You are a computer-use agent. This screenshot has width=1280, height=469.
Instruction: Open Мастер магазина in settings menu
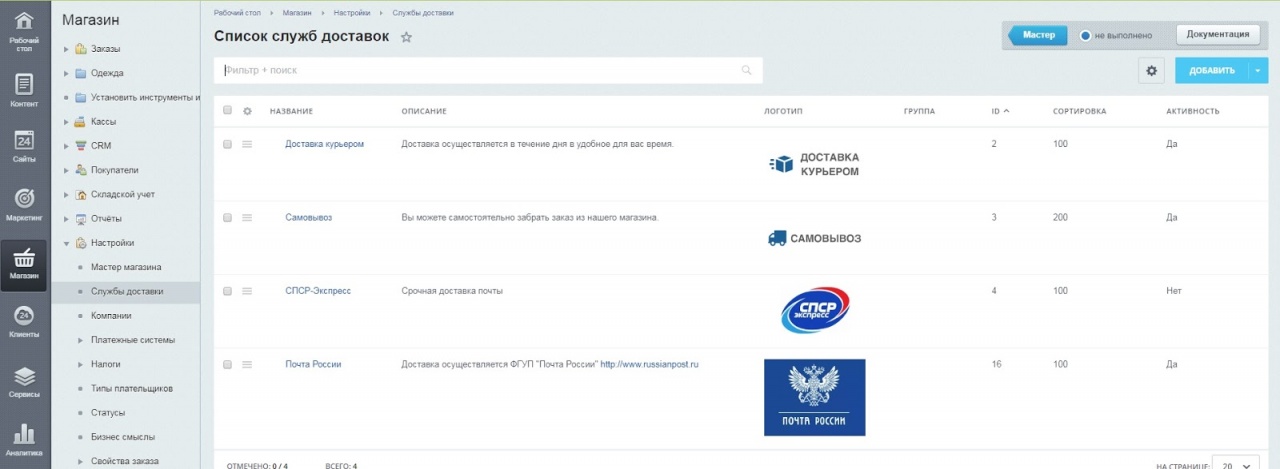tap(126, 267)
